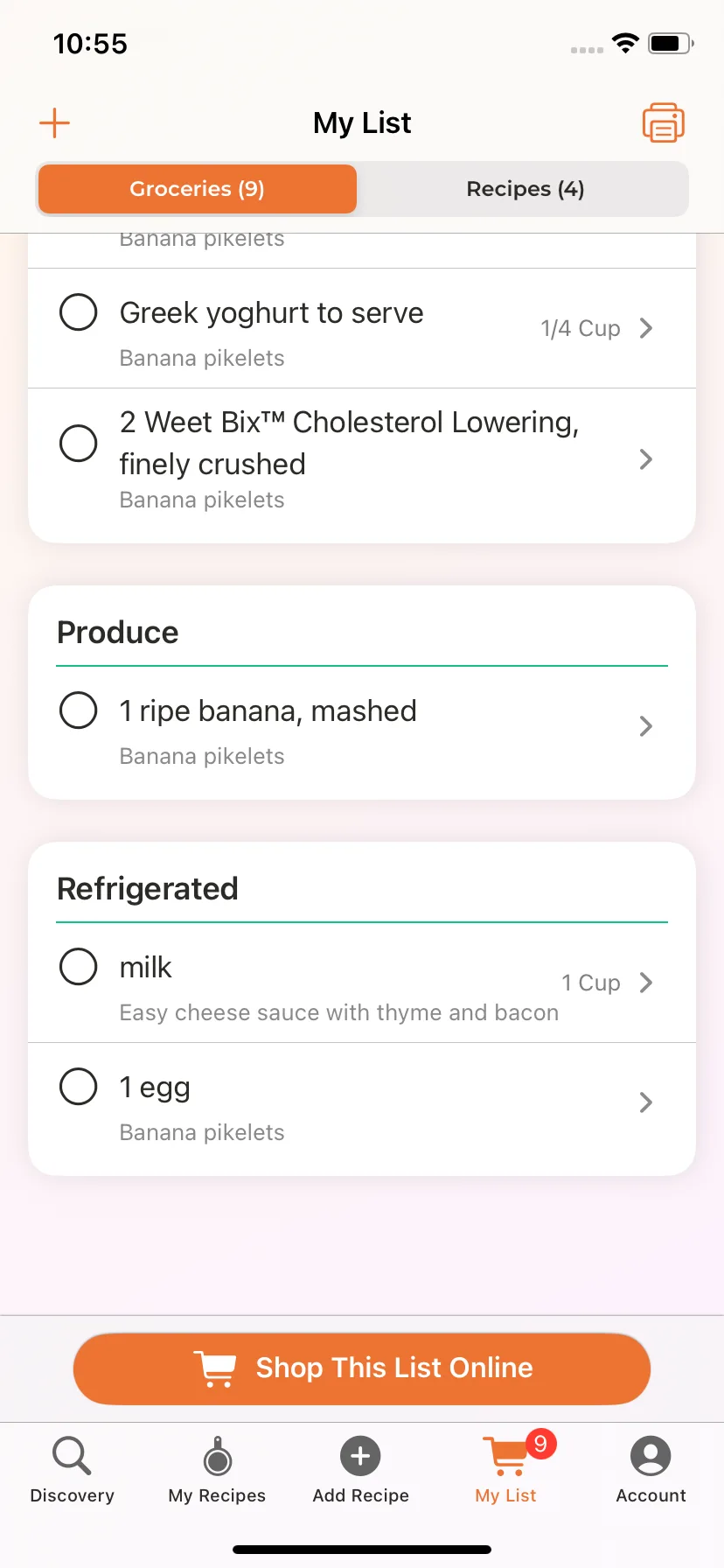Open the Account profile icon
Viewport: 724px width, 1568px height.
tap(651, 1456)
